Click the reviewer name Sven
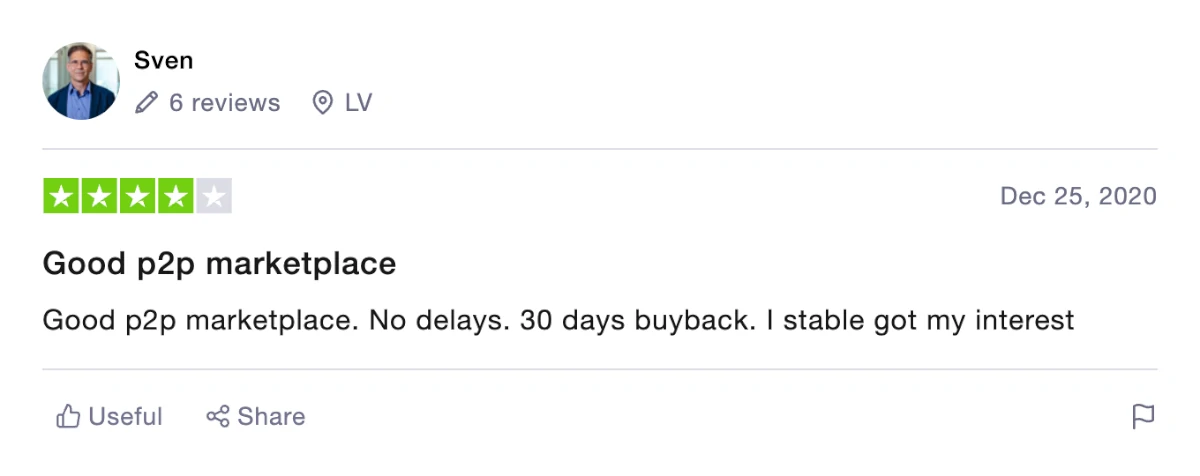 point(164,60)
